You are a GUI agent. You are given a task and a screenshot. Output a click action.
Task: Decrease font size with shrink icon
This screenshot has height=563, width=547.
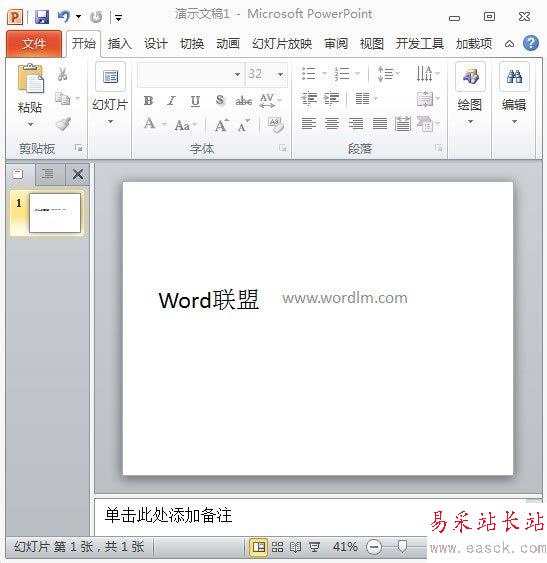(244, 125)
